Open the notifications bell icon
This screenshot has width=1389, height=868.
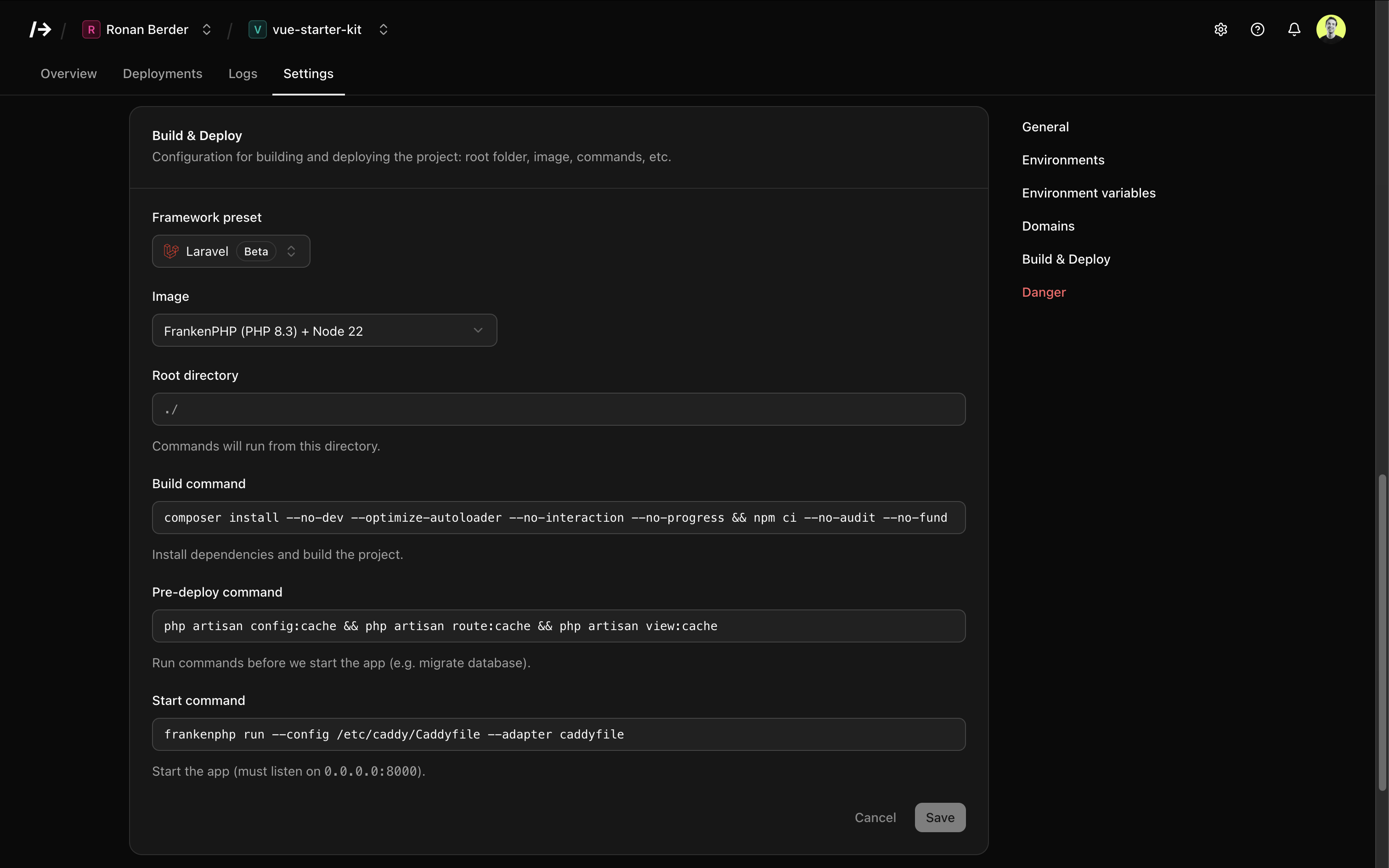click(x=1294, y=29)
